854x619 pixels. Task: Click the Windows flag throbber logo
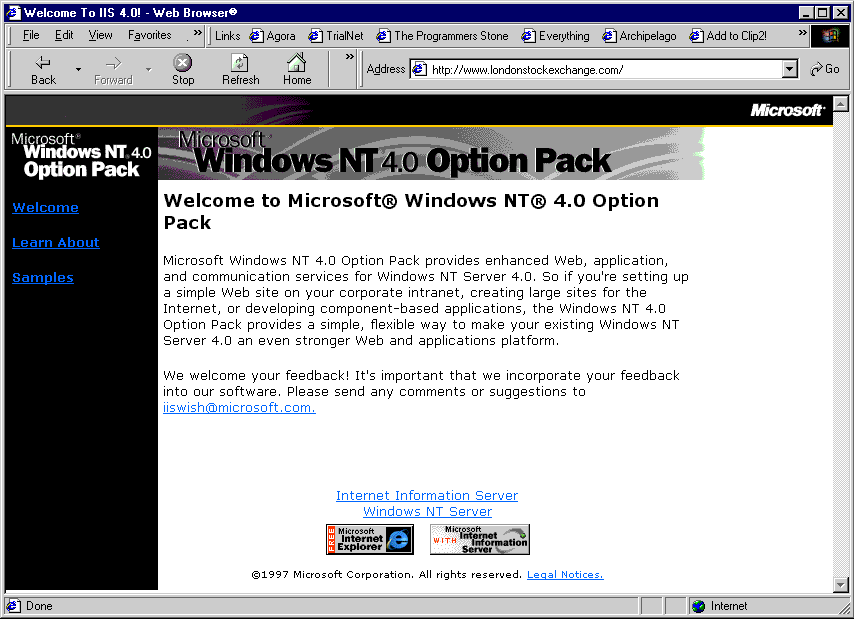pos(829,36)
